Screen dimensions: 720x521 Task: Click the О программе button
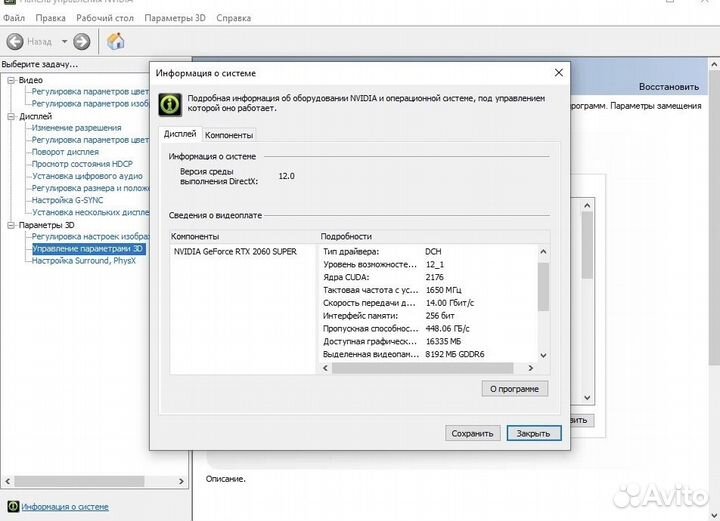pos(514,388)
